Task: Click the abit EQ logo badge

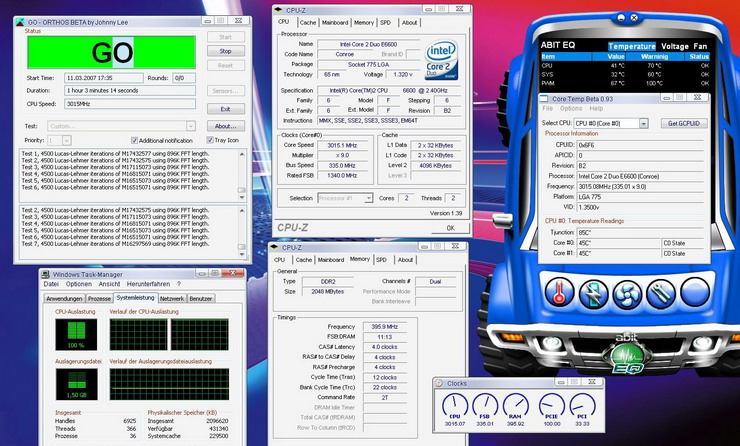Action: coord(627,355)
